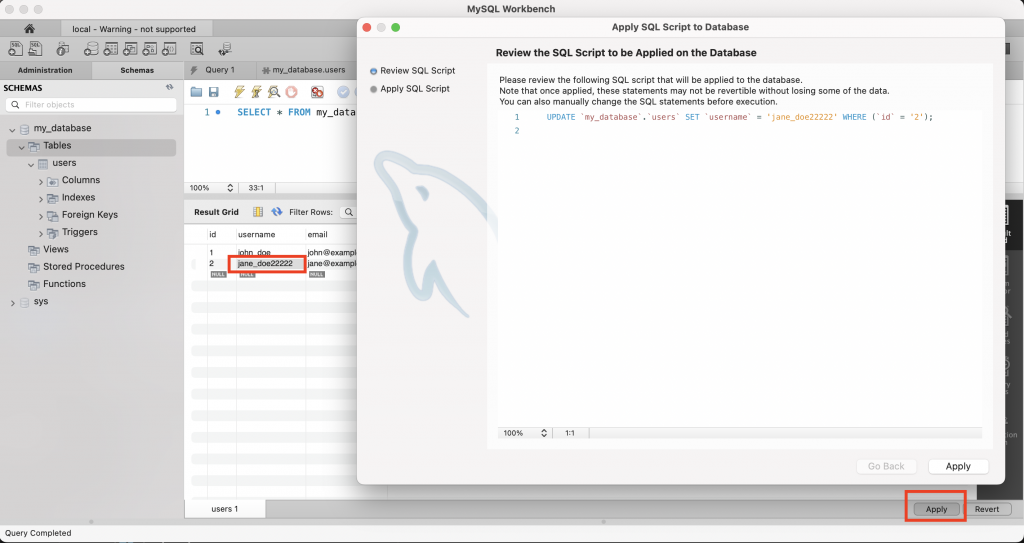The width and height of the screenshot is (1024, 543).
Task: Collapse the my_database schema node
Action: 12,129
